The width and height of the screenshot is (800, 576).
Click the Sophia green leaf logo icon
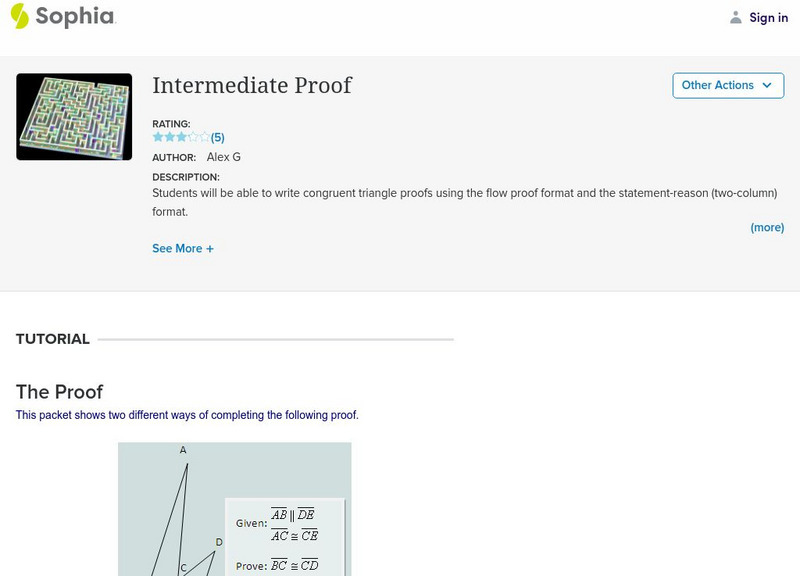19,16
